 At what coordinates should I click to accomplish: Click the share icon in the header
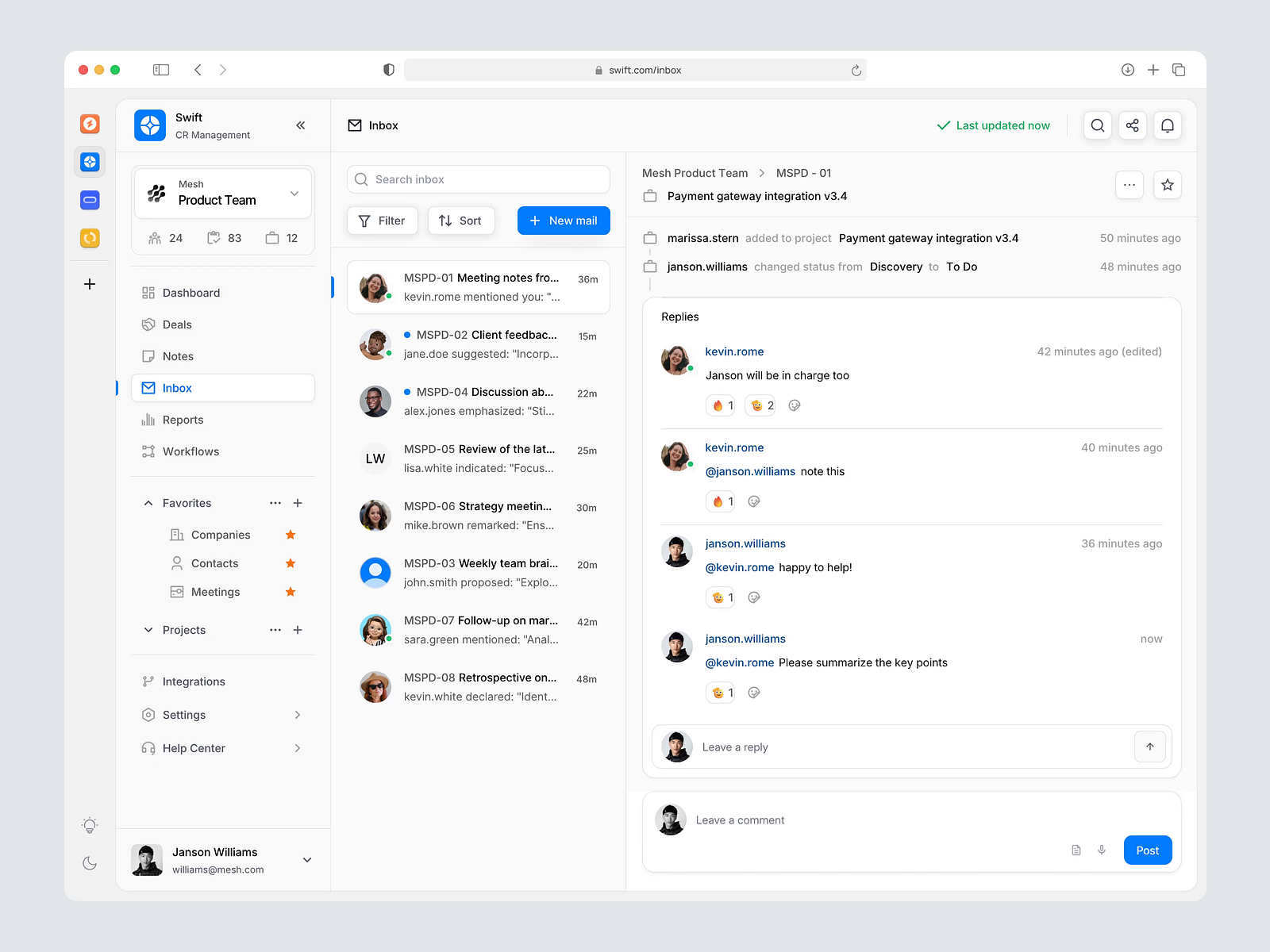click(1132, 125)
